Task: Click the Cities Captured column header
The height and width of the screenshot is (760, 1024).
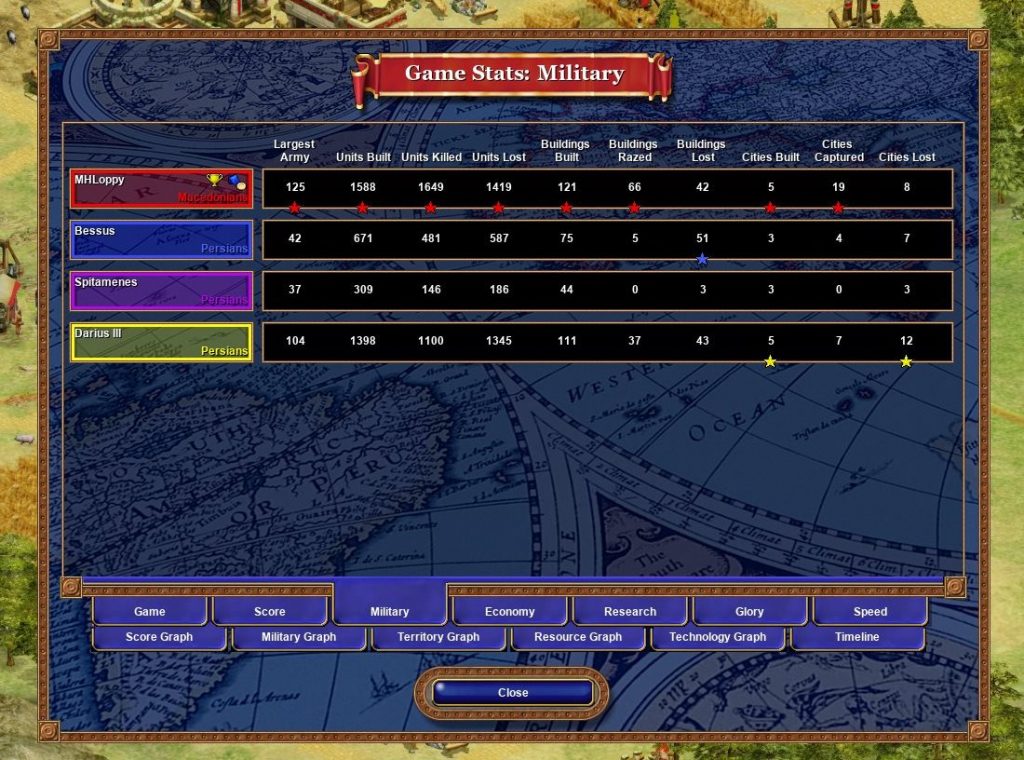Action: pos(839,150)
